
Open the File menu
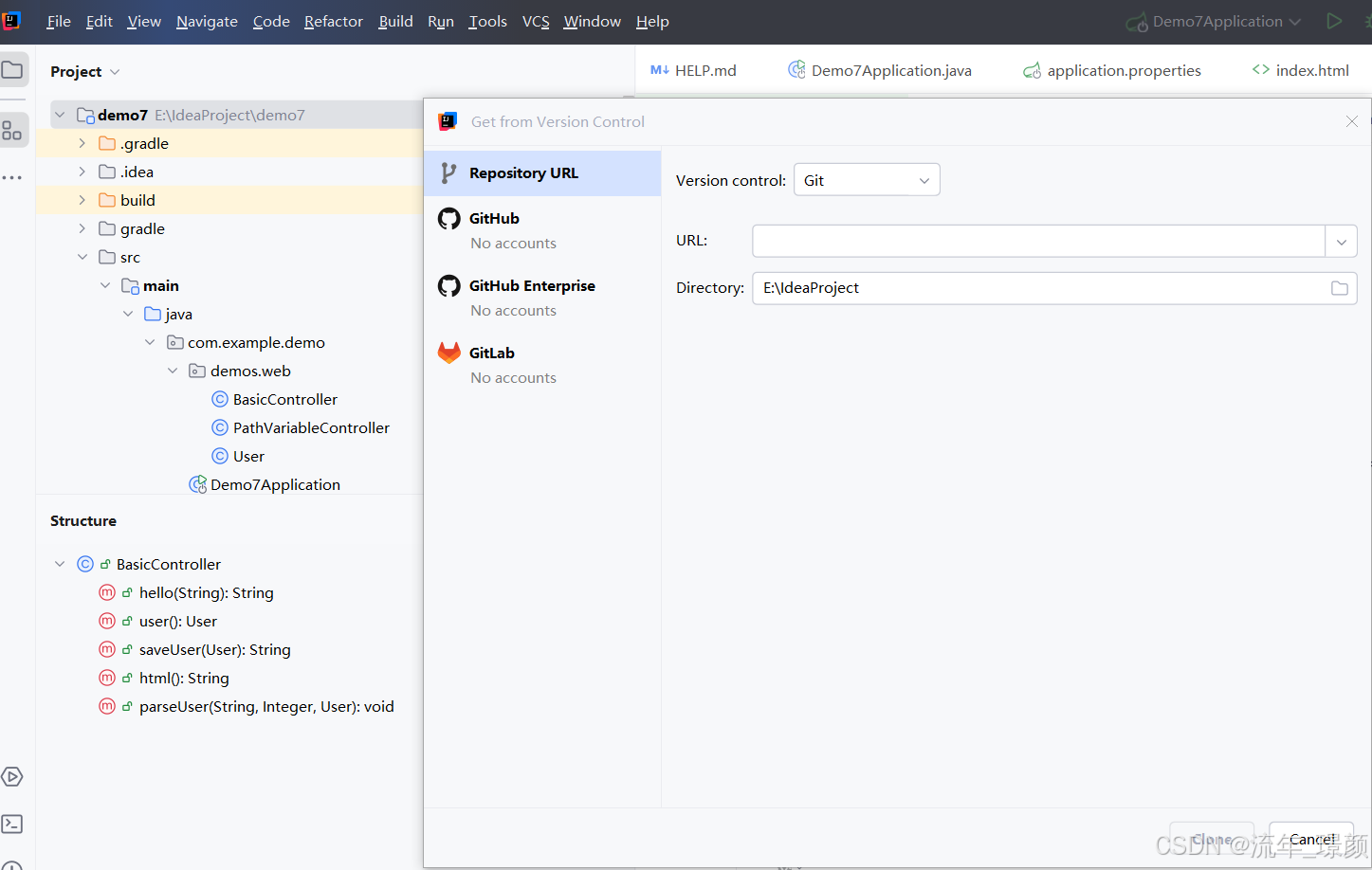[x=59, y=21]
